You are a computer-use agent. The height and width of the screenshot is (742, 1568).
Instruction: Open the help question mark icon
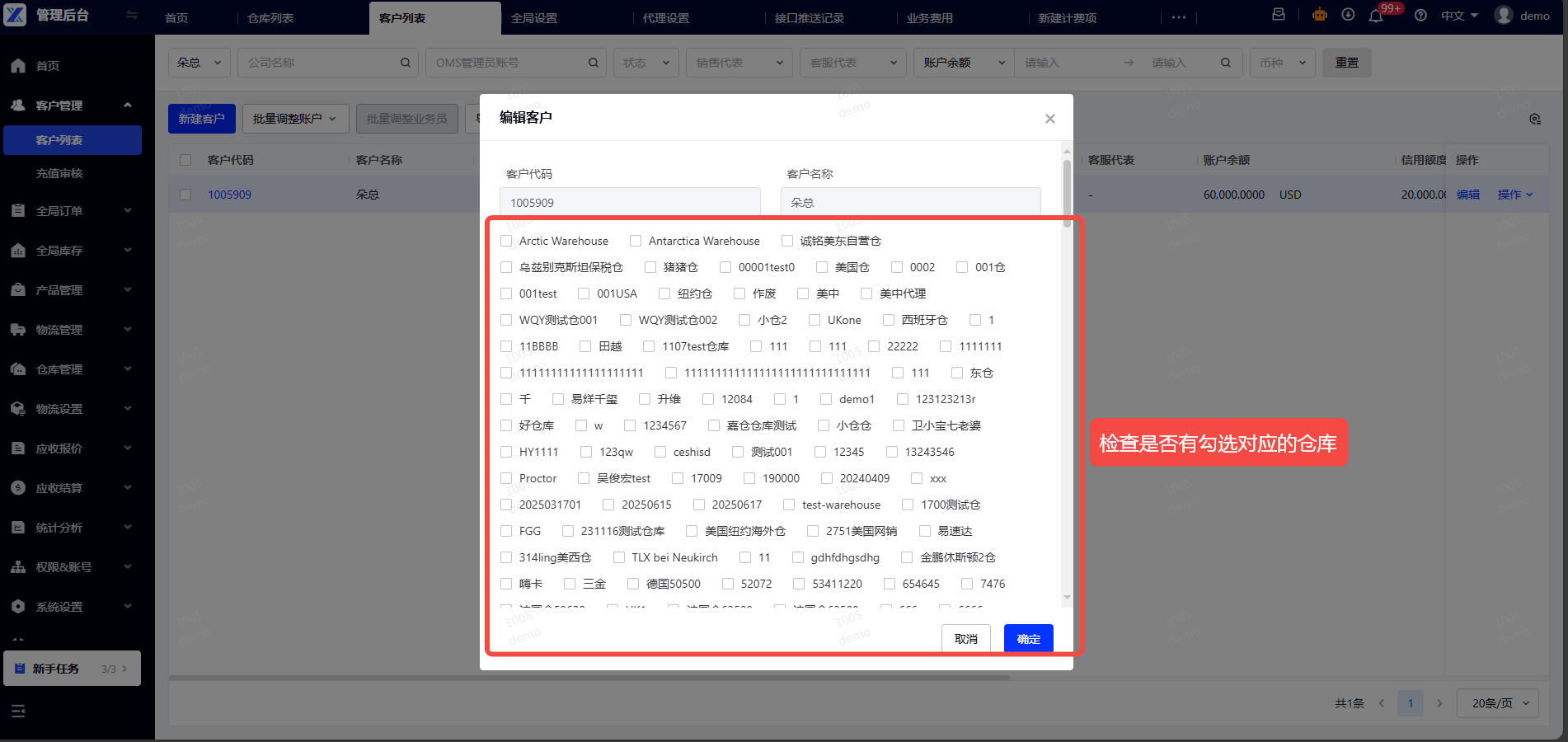click(x=1420, y=16)
